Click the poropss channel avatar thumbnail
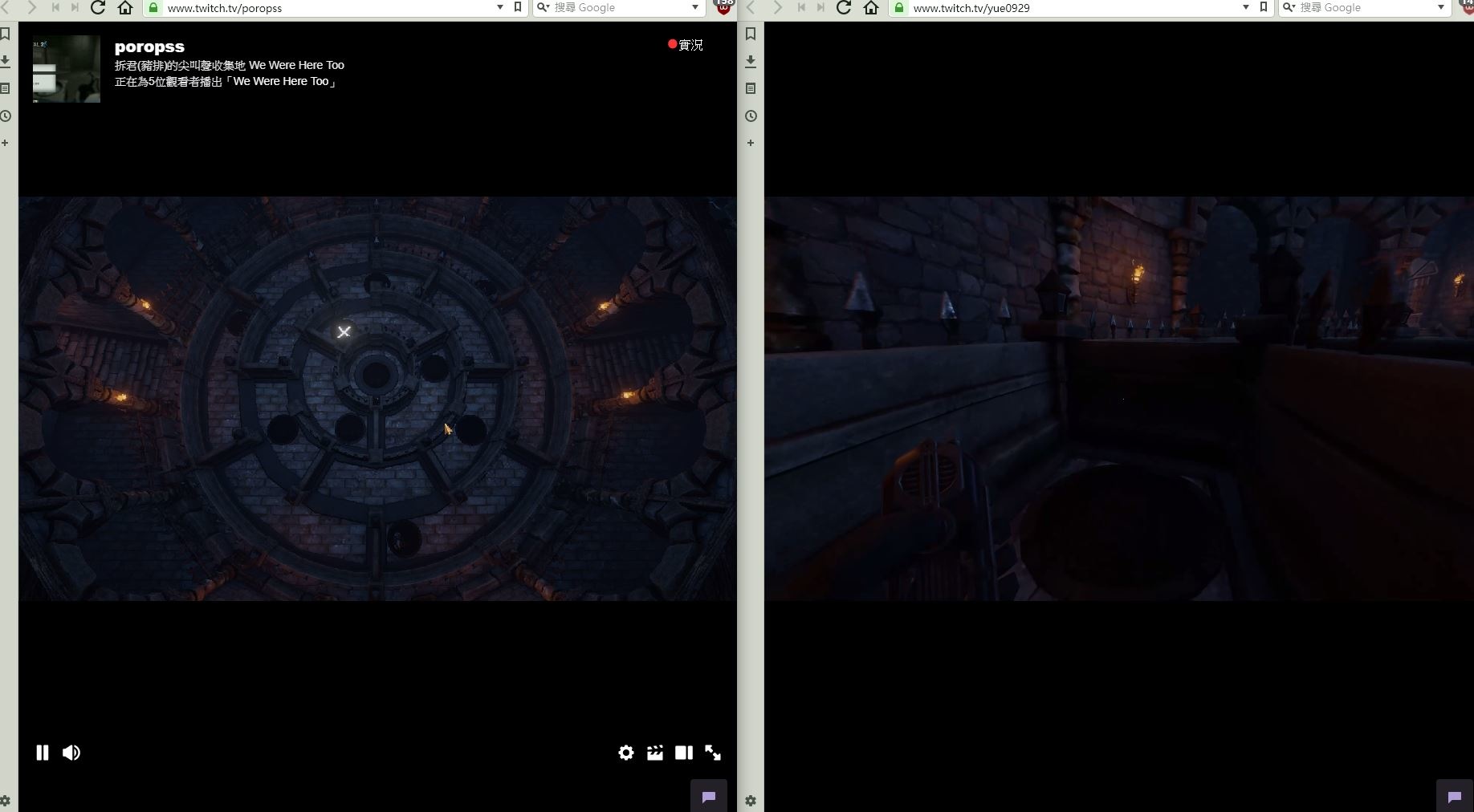 (67, 69)
